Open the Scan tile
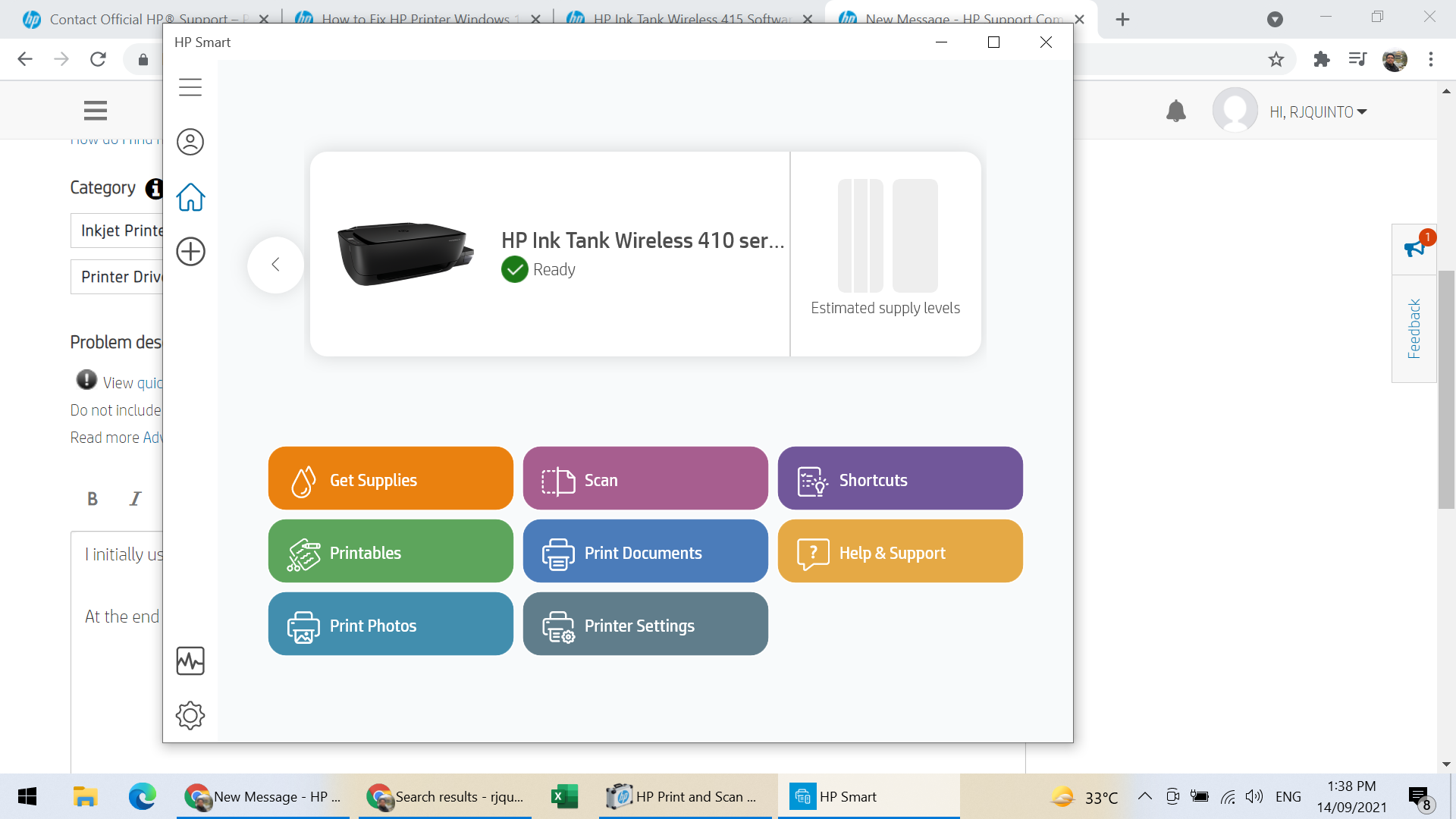 pos(645,479)
